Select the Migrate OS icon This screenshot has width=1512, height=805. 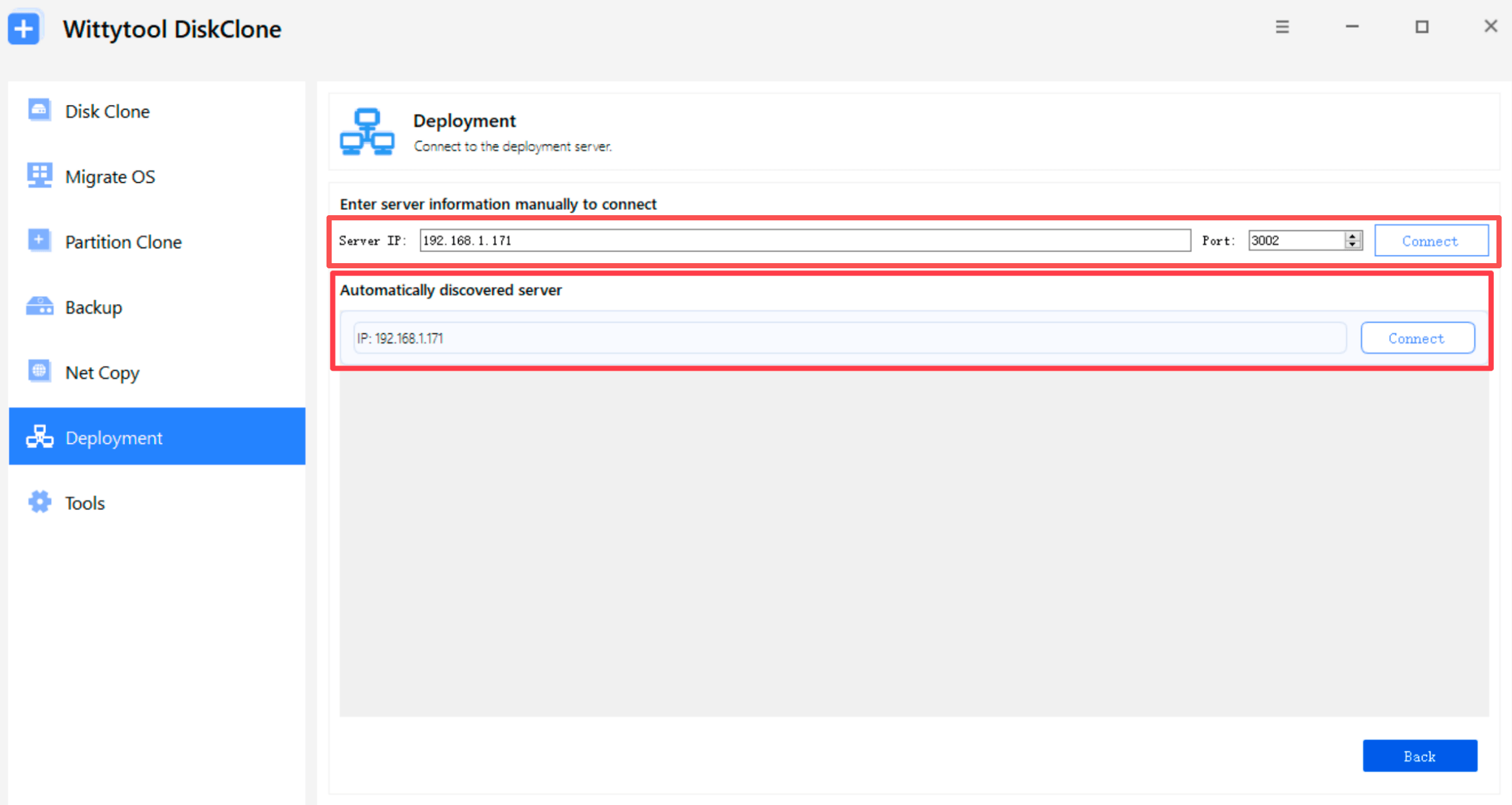[39, 176]
